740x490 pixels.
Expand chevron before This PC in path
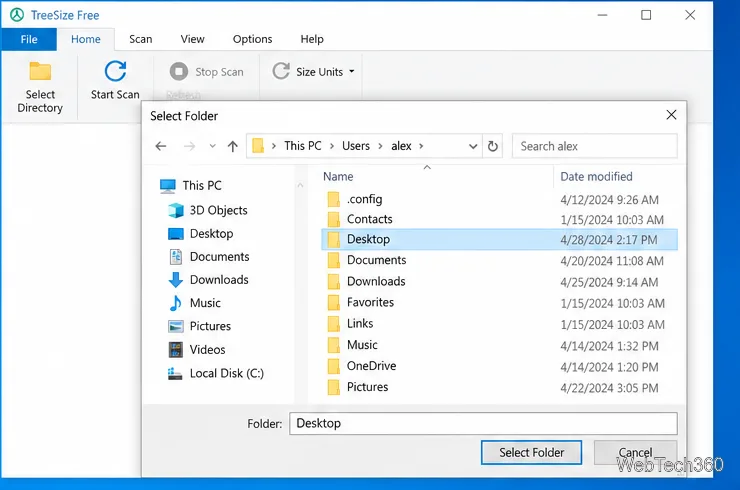[274, 146]
